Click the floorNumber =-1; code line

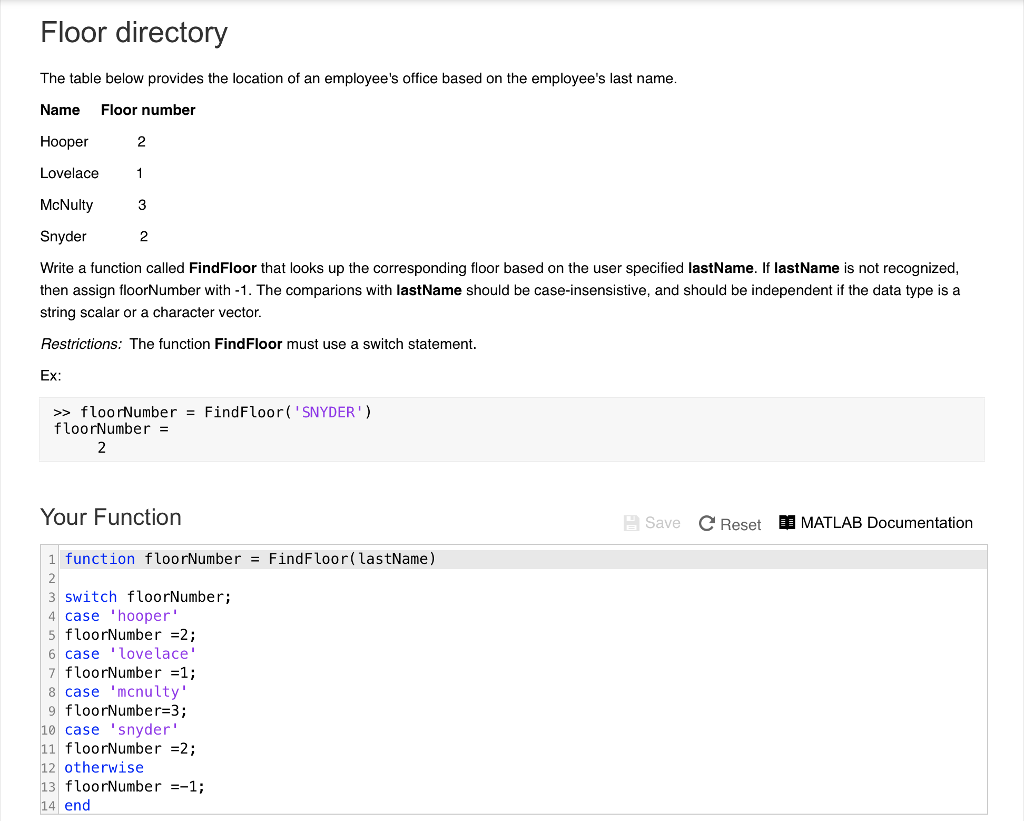(135, 787)
